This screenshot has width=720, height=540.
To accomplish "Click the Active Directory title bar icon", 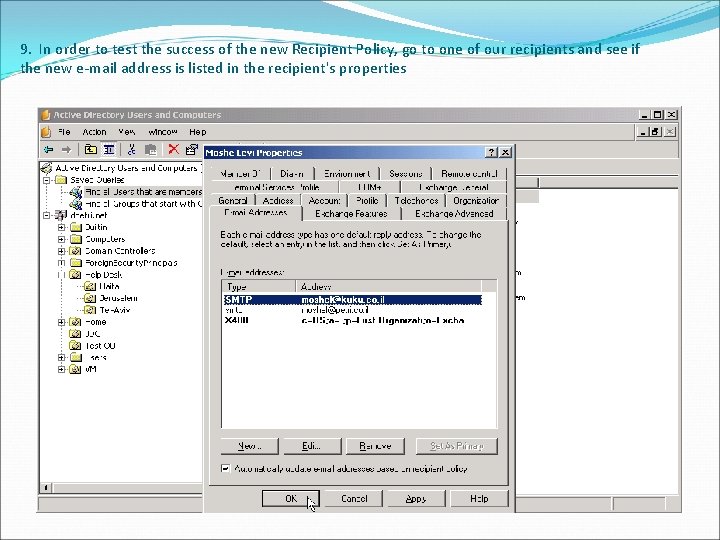I will [45, 115].
